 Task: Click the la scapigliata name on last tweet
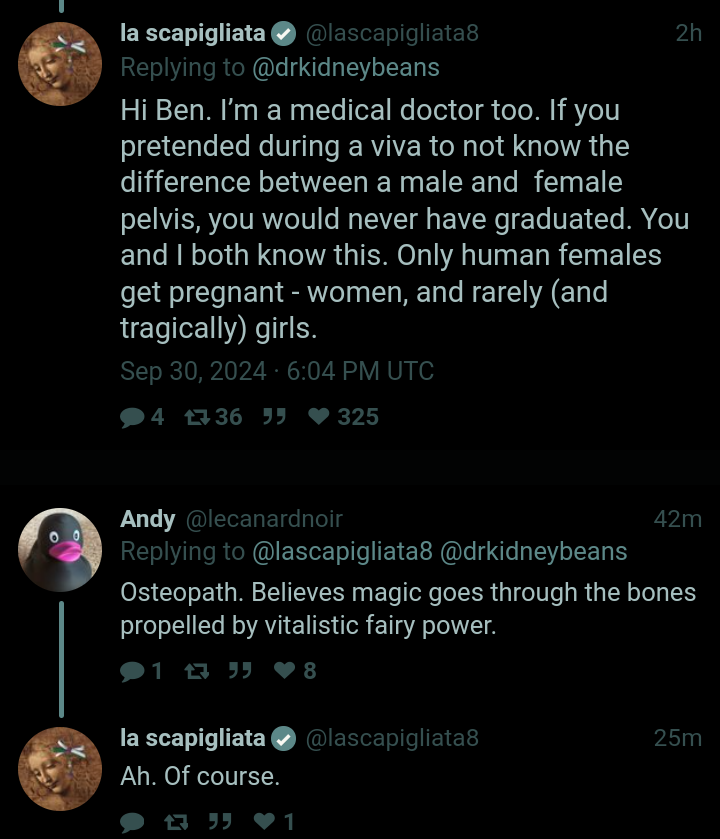[x=193, y=738]
